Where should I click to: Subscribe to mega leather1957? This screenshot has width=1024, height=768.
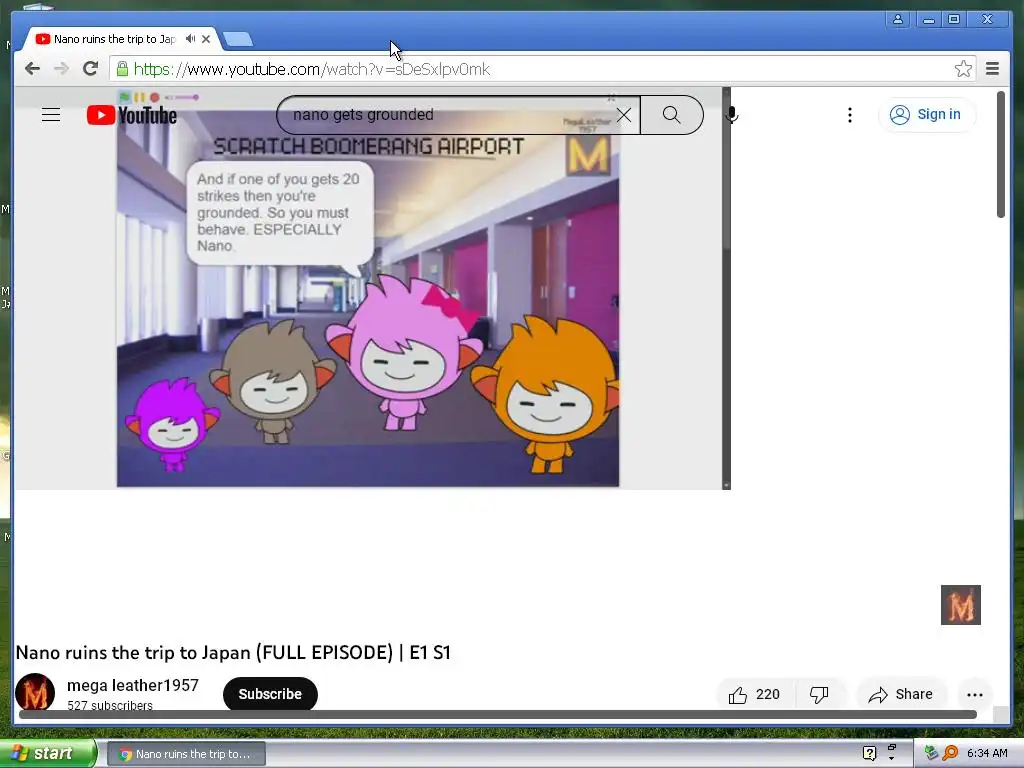(x=270, y=694)
